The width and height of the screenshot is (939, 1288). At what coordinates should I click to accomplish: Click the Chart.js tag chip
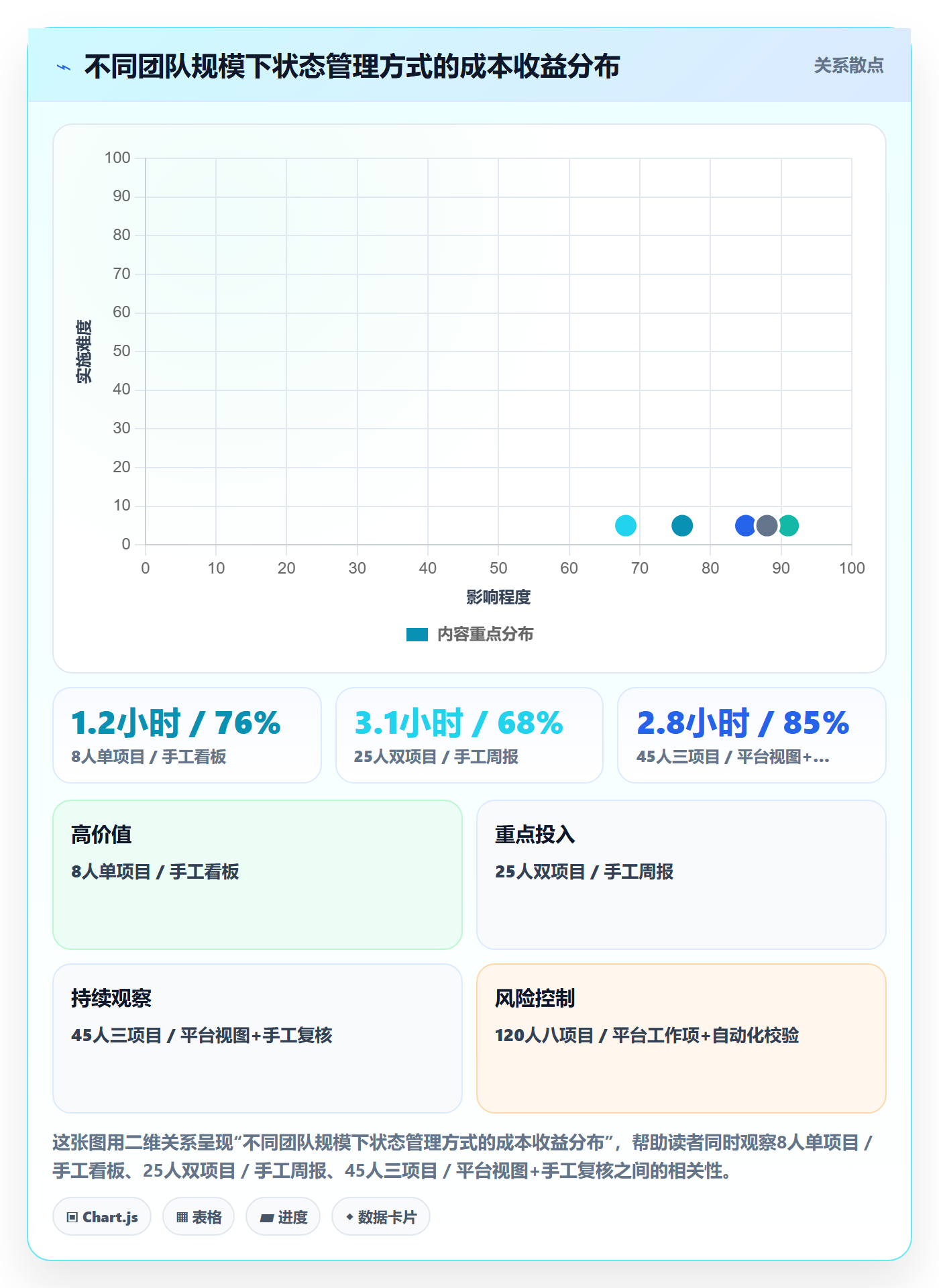(102, 1216)
